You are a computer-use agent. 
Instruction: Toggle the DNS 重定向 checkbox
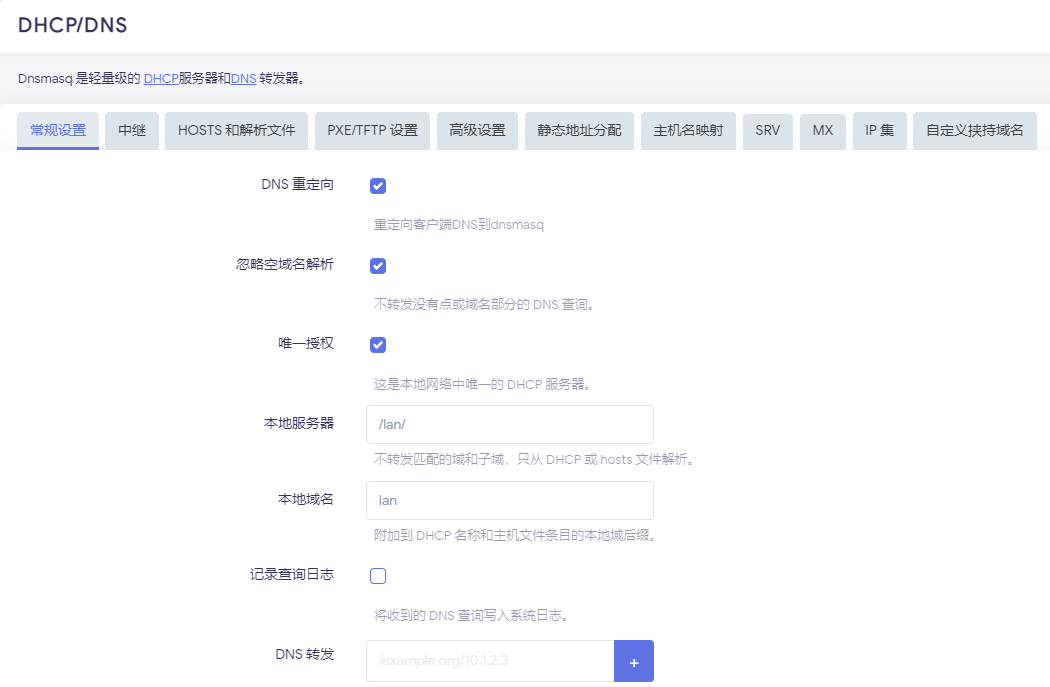point(378,186)
